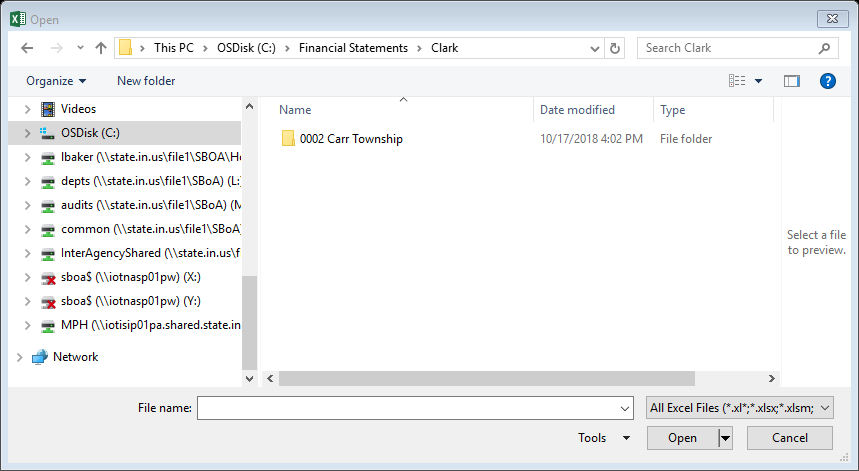Click the change view icon
This screenshot has height=471, width=859.
click(x=737, y=81)
